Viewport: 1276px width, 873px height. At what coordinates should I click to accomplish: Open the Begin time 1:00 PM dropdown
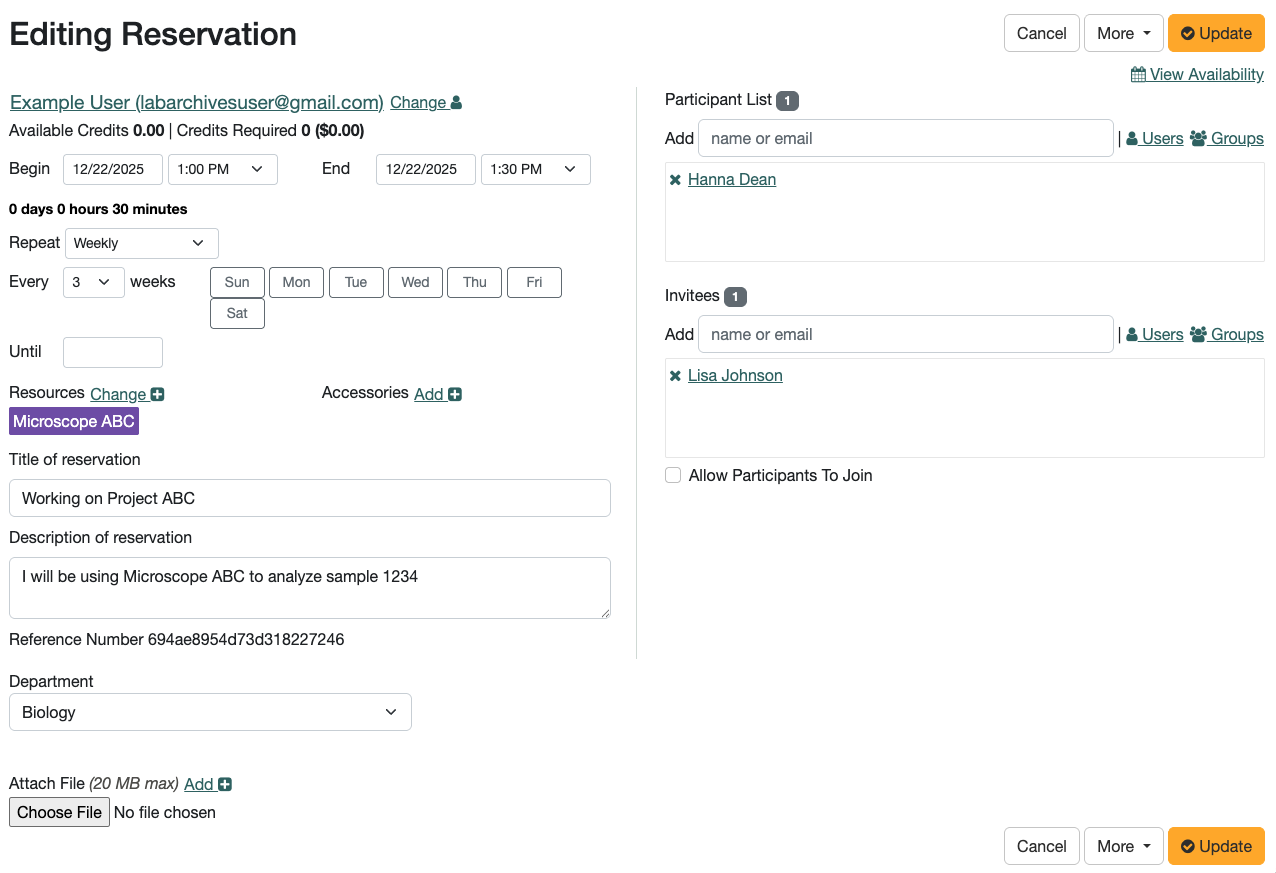222,169
